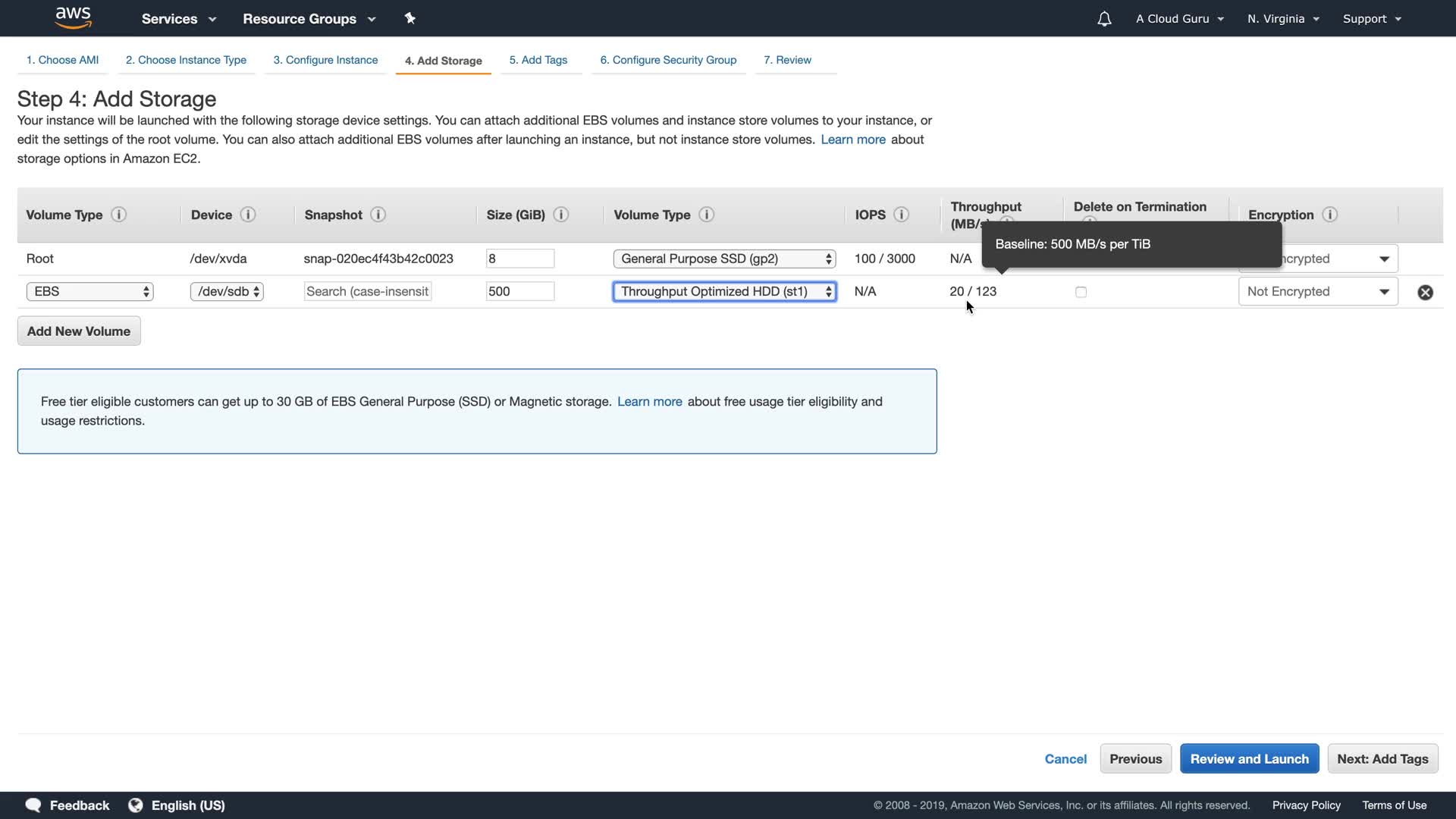Click the pin shortcut icon in navbar
This screenshot has height=819, width=1456.
pyautogui.click(x=409, y=18)
